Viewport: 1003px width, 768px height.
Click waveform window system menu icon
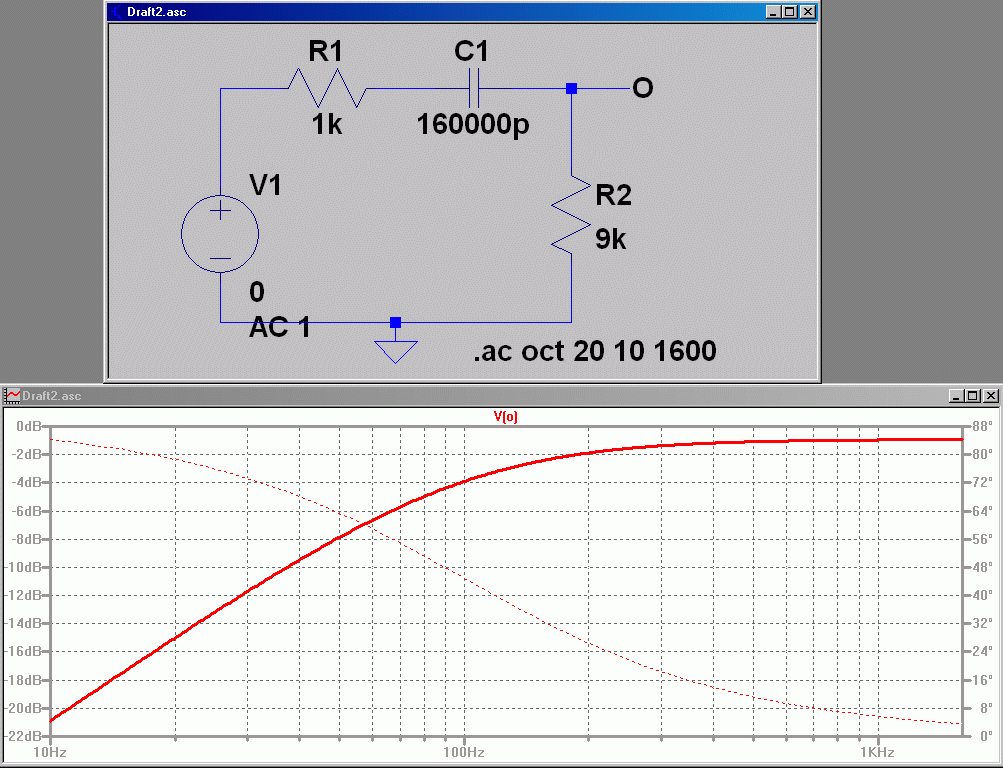click(12, 396)
